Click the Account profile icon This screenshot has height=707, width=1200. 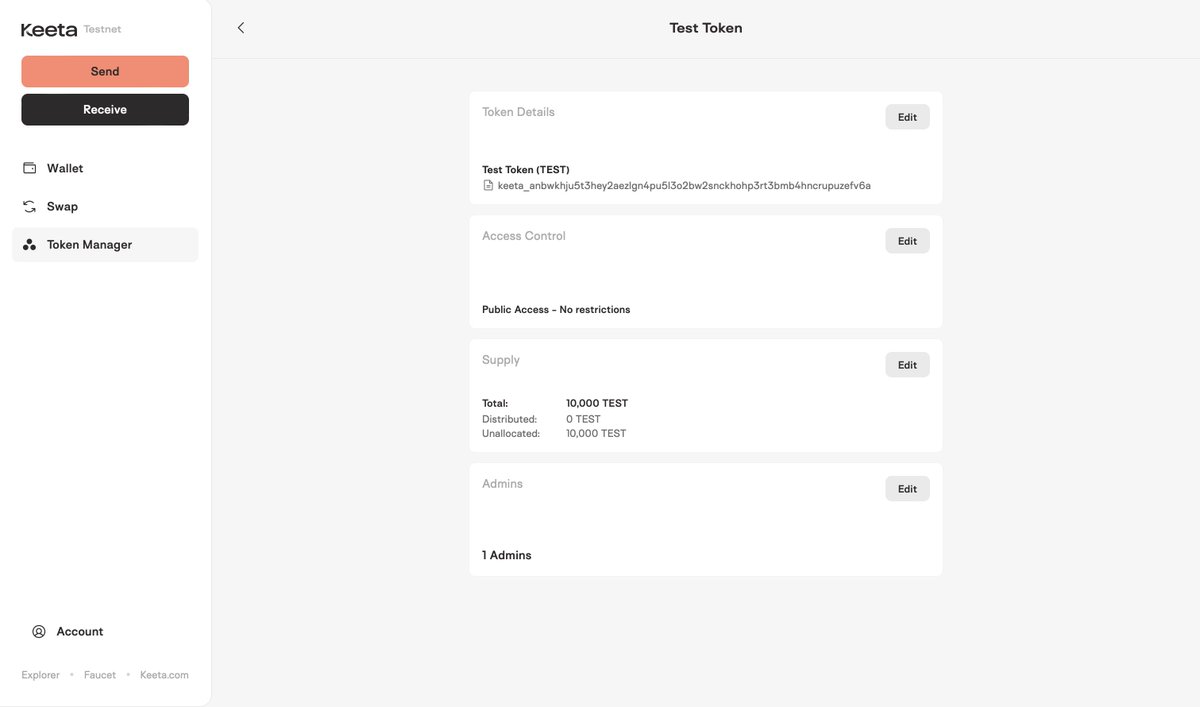tap(39, 632)
